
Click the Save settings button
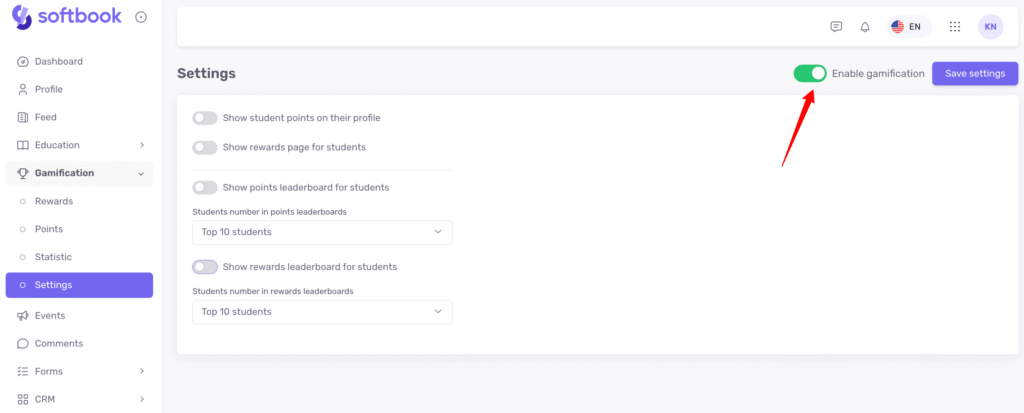coord(974,73)
